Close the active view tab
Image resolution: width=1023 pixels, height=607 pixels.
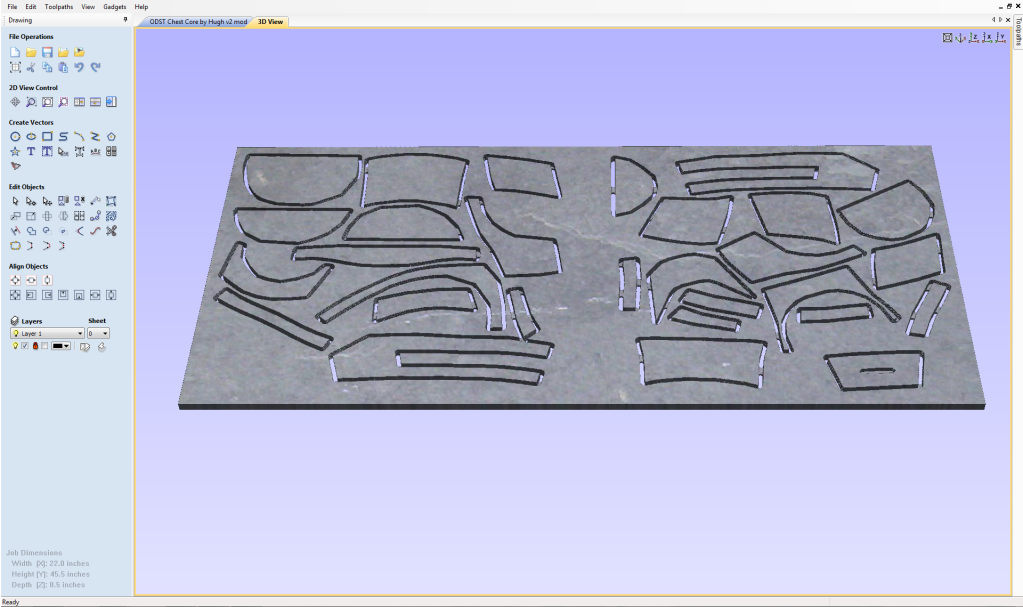pos(1008,20)
